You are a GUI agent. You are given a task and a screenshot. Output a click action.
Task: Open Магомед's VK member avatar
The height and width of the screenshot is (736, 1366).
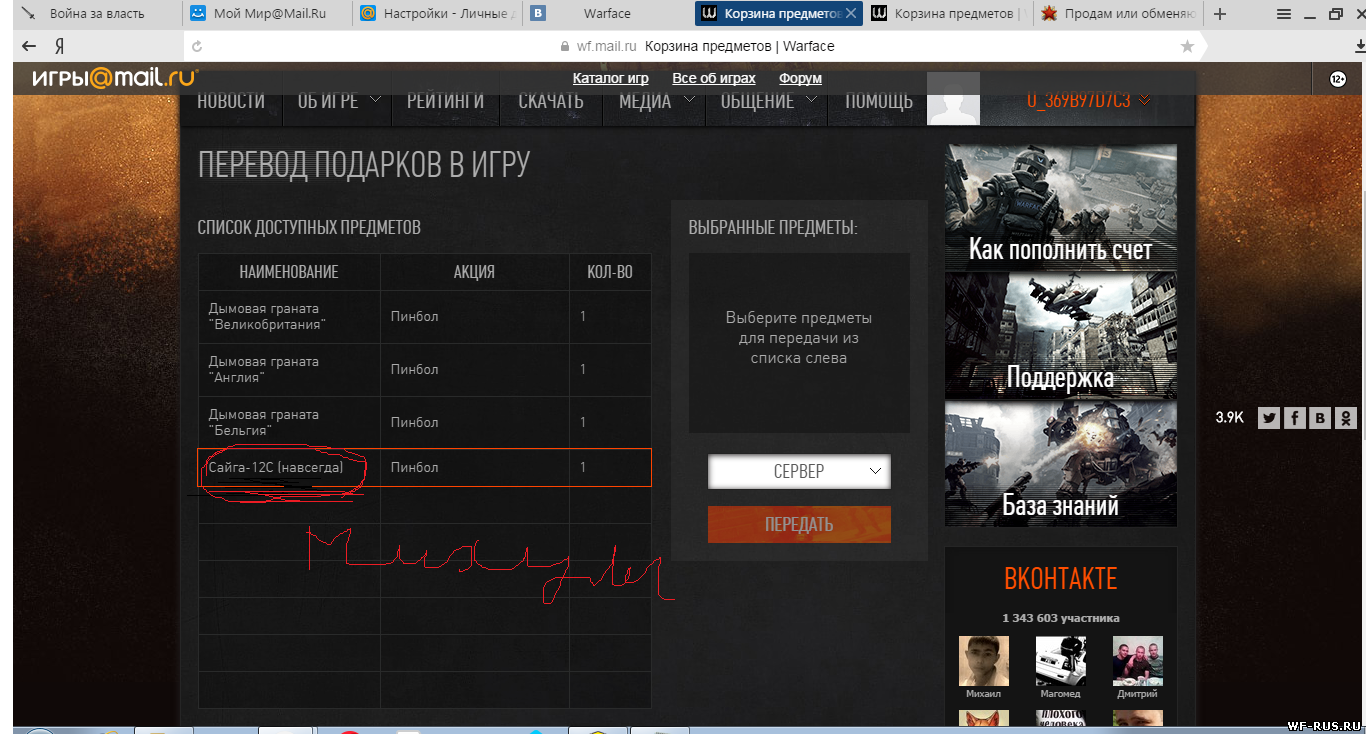(1061, 661)
